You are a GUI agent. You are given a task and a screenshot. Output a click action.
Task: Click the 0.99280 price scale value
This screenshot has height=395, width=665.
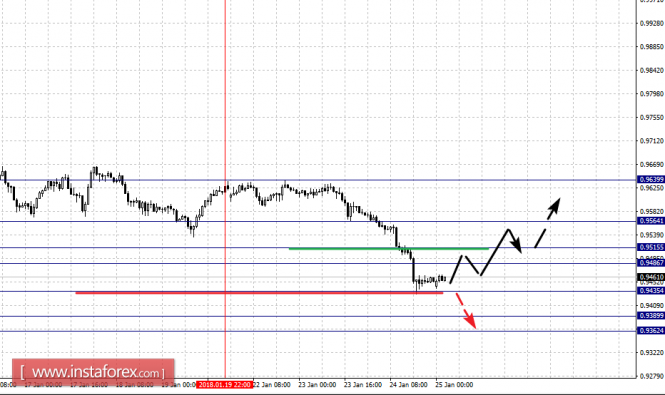[652, 23]
